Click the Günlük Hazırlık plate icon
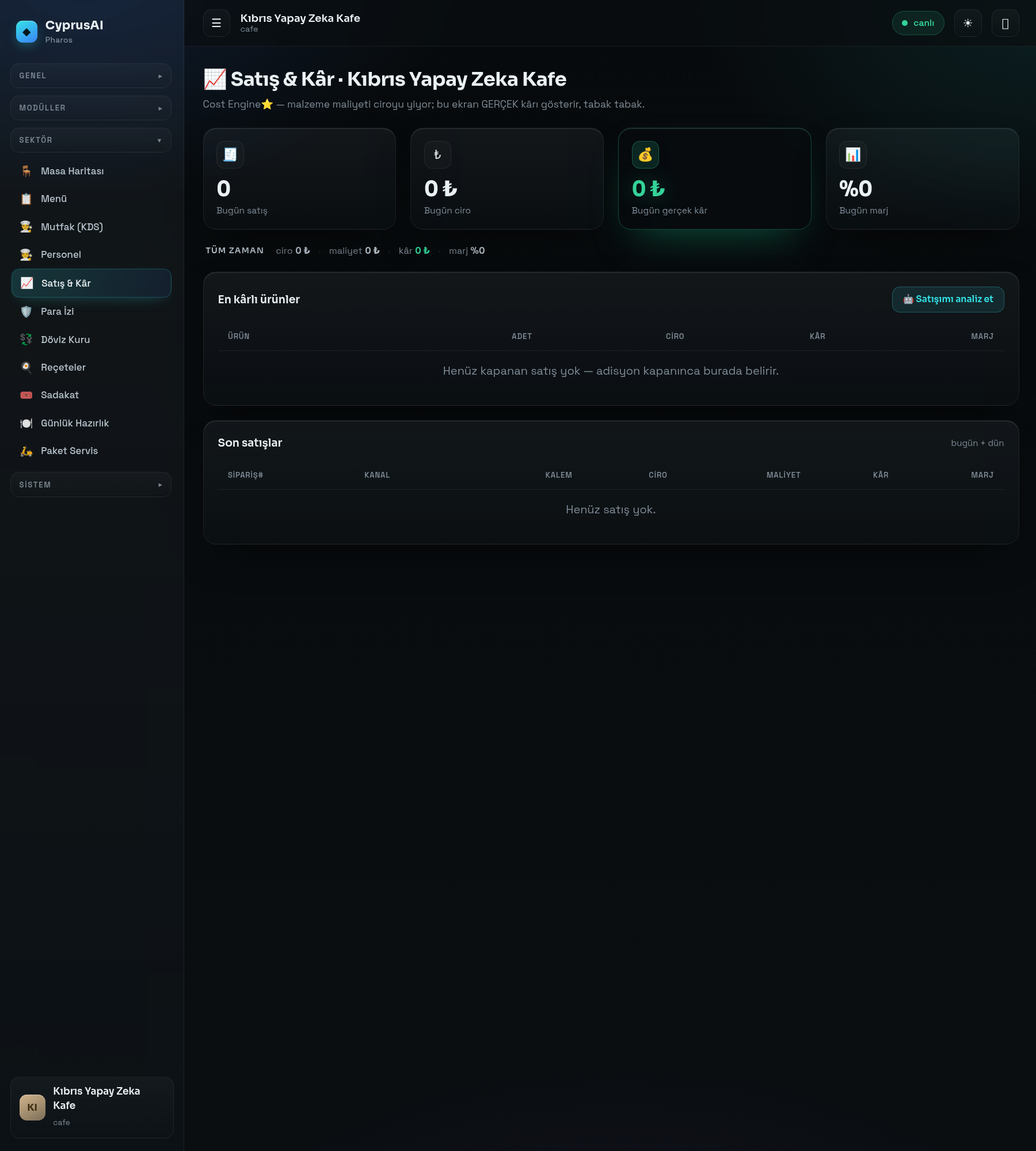The height and width of the screenshot is (1151, 1036). click(x=26, y=423)
